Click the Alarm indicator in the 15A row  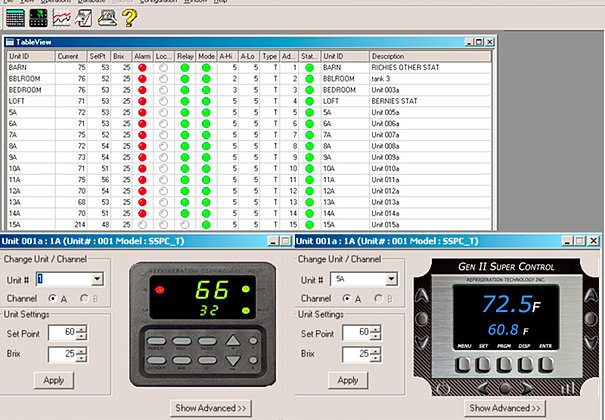(x=142, y=225)
